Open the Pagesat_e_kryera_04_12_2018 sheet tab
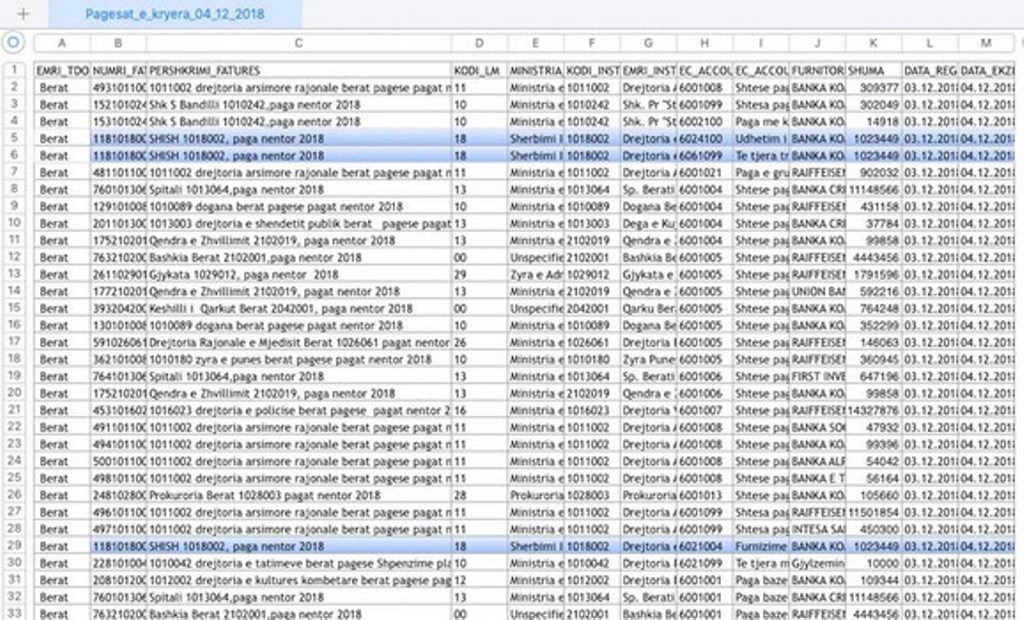This screenshot has height=620, width=1024. coord(175,14)
